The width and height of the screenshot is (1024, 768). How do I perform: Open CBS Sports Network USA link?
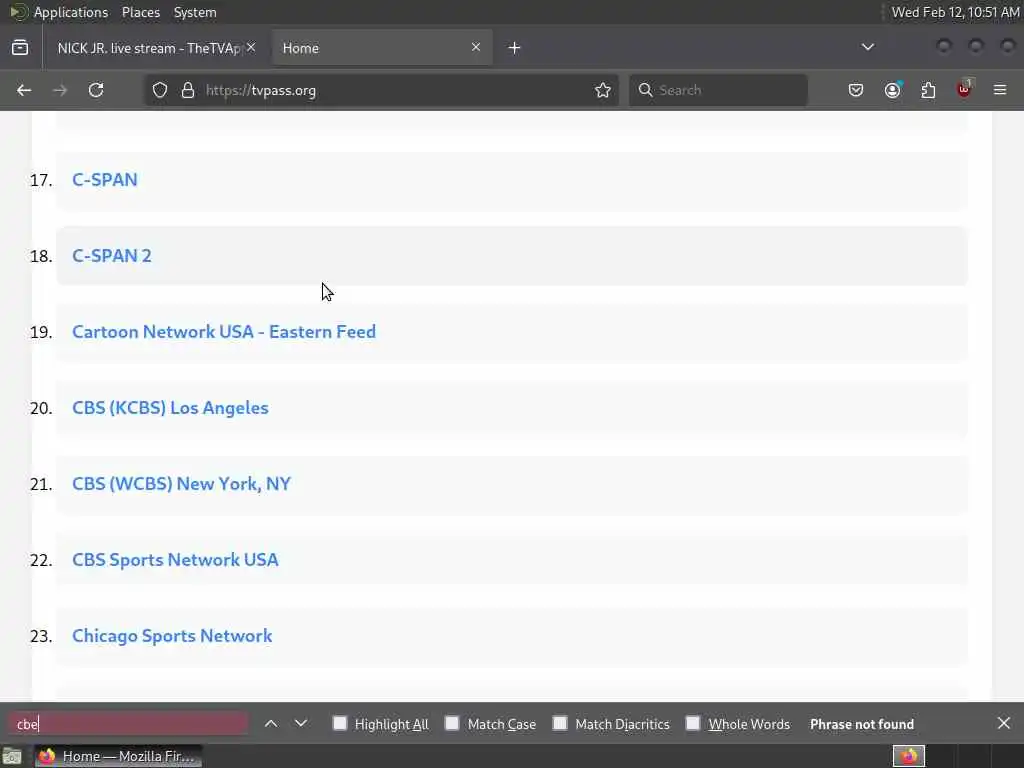[175, 560]
